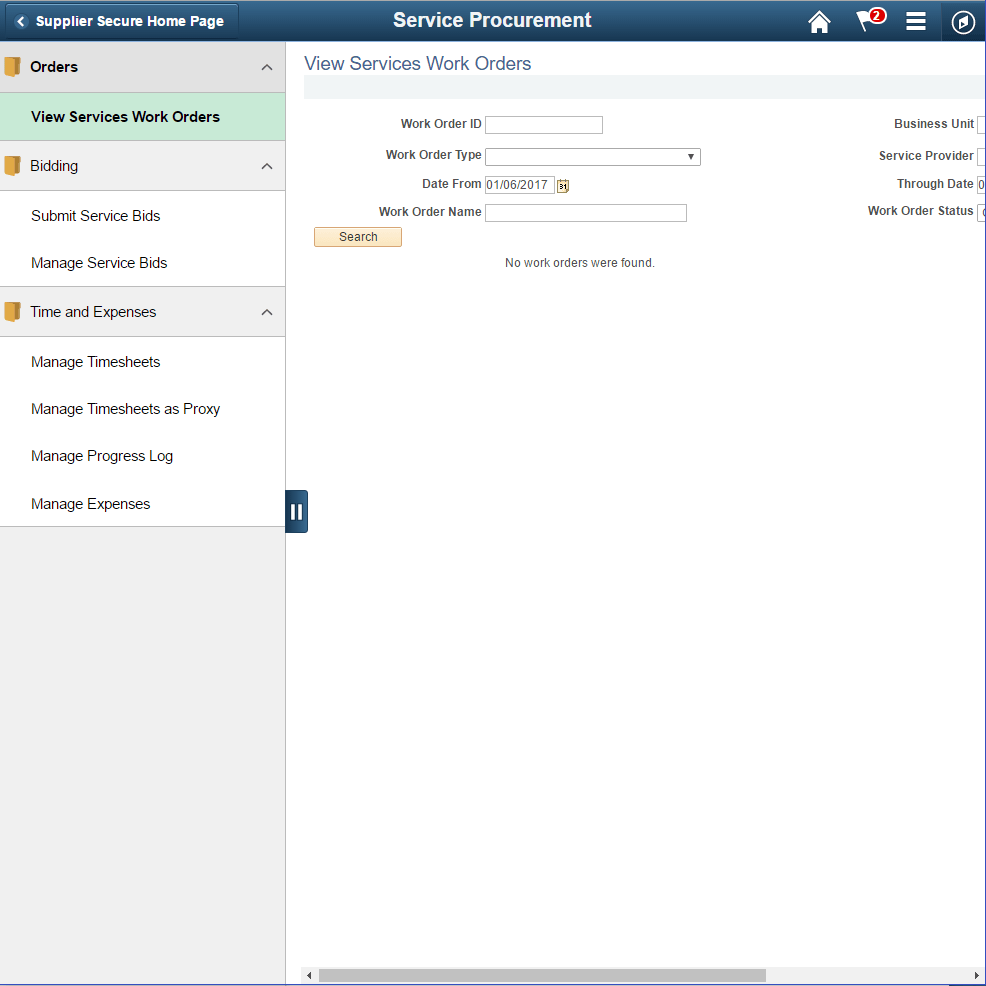Click the Business Unit label
This screenshot has width=986, height=986.
(x=934, y=124)
